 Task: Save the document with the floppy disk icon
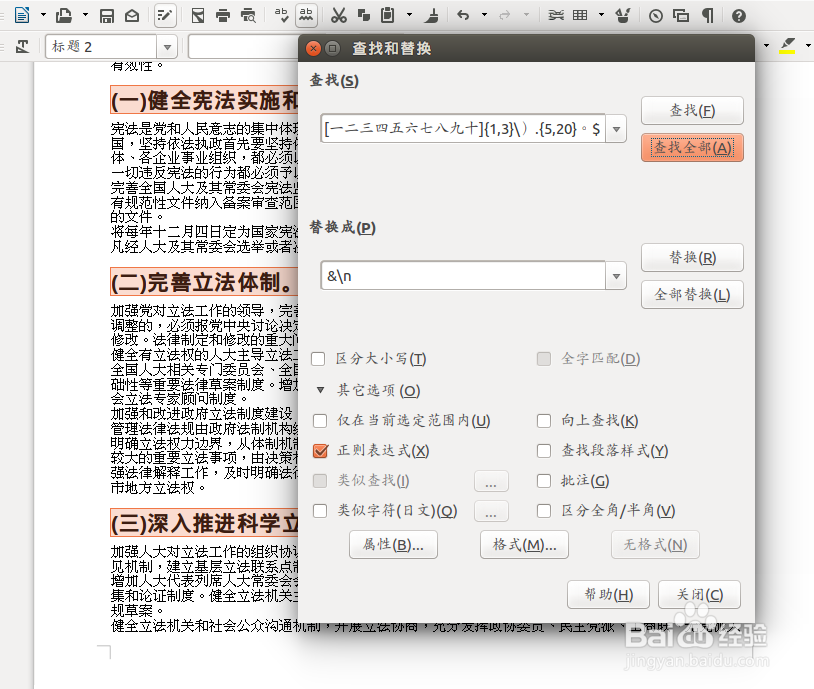coord(107,16)
